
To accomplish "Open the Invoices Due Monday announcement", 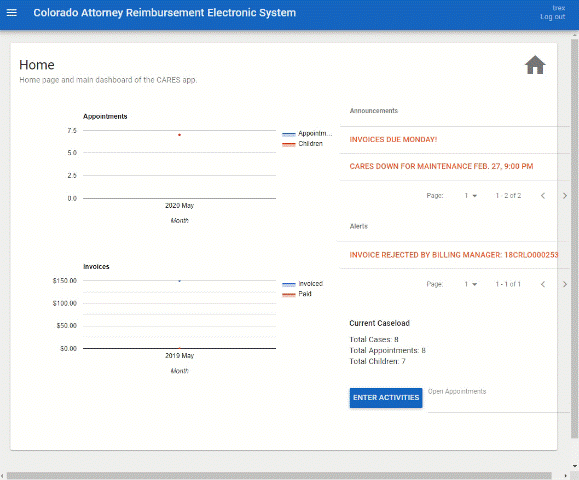I will (393, 140).
